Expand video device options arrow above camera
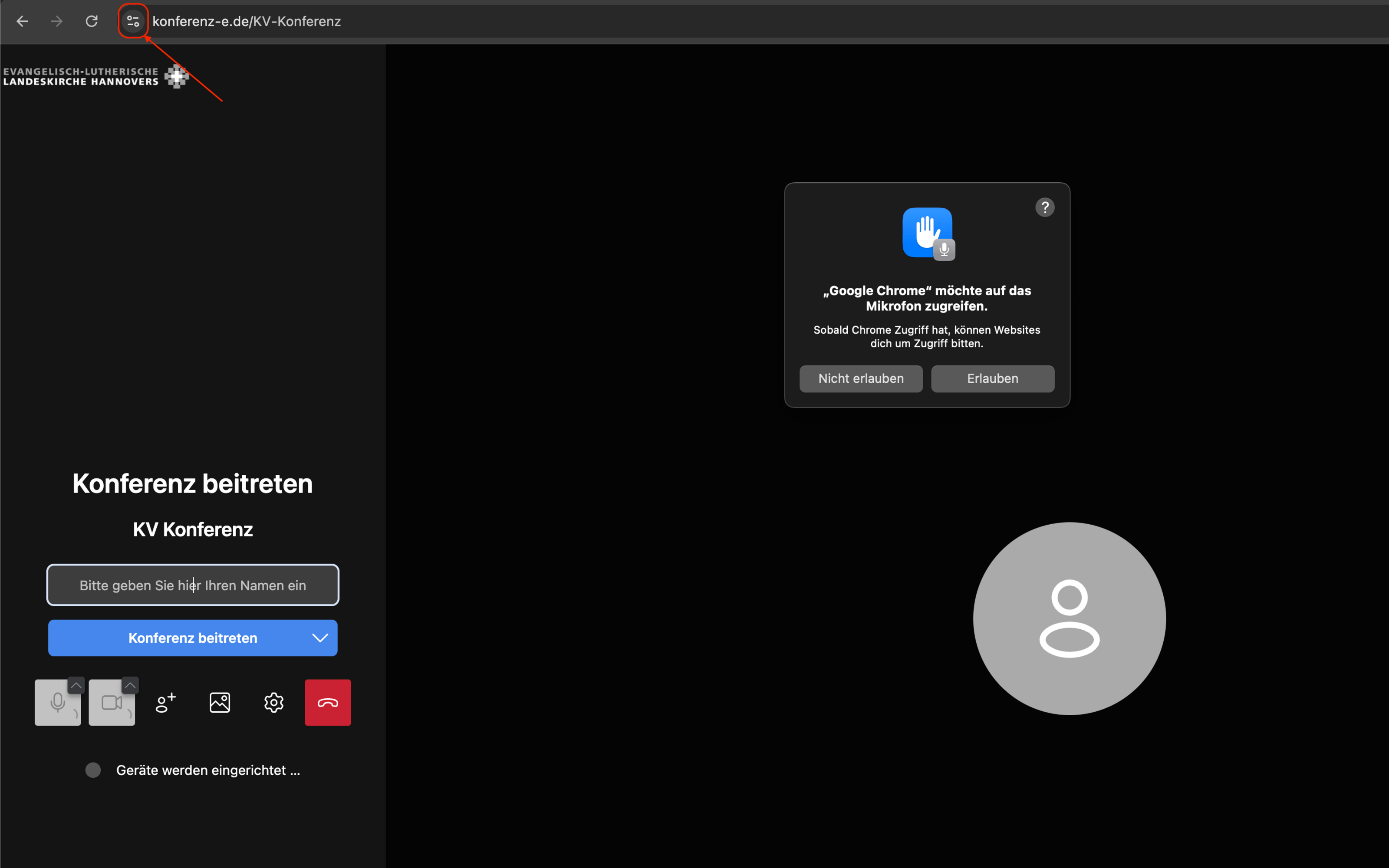The width and height of the screenshot is (1389, 868). [x=130, y=685]
